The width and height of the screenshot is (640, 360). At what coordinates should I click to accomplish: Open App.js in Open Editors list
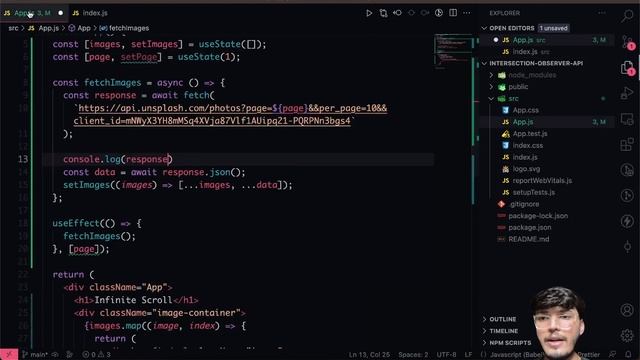547,40
